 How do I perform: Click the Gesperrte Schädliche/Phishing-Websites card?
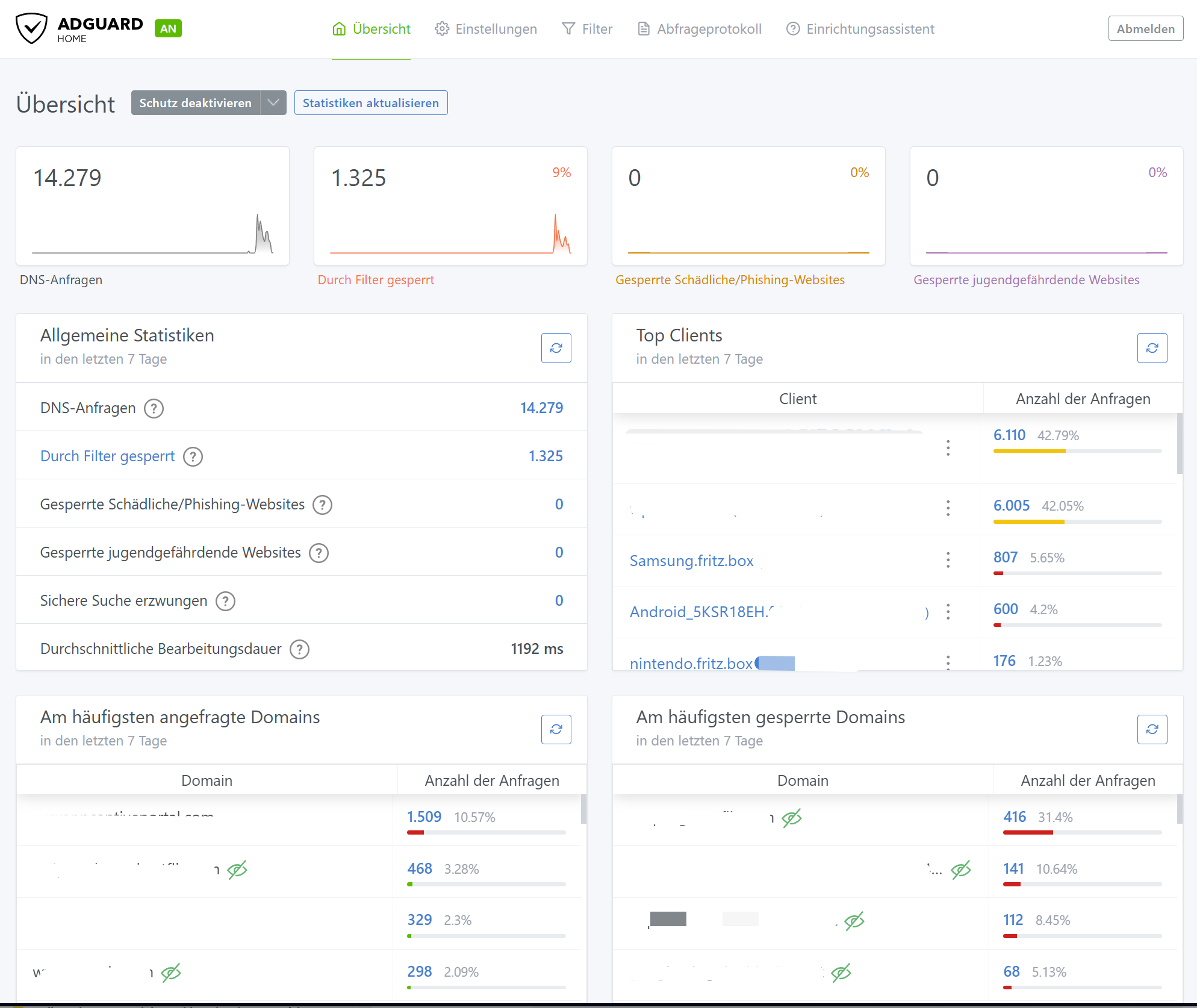coord(748,206)
